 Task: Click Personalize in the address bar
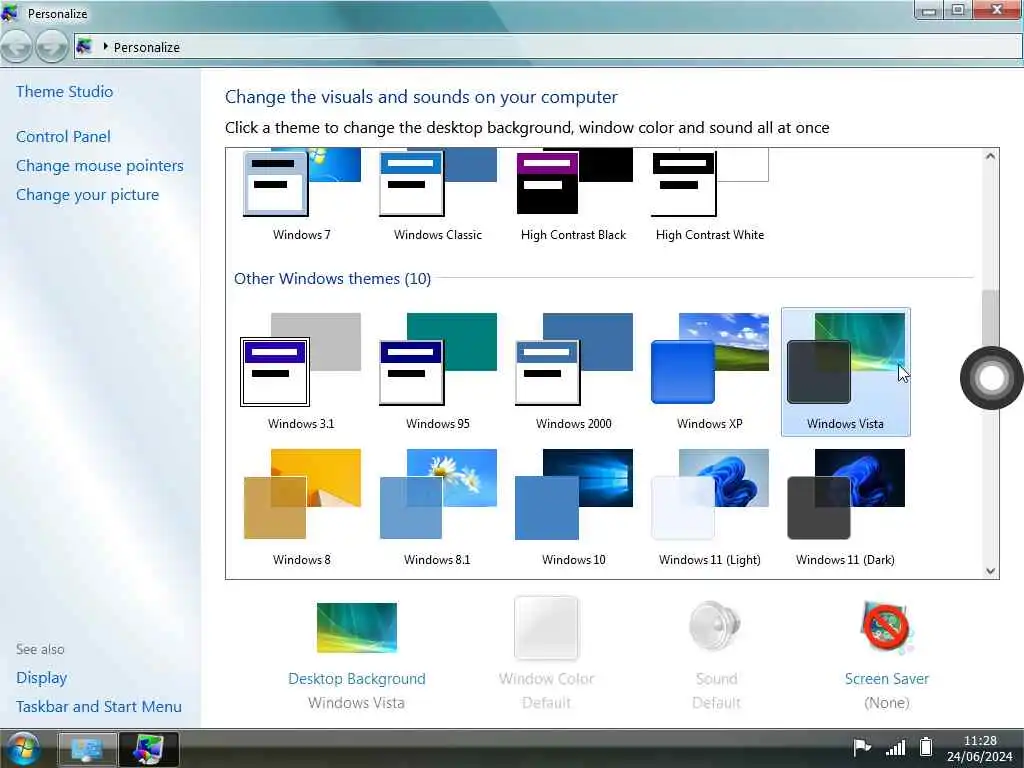pyautogui.click(x=147, y=47)
